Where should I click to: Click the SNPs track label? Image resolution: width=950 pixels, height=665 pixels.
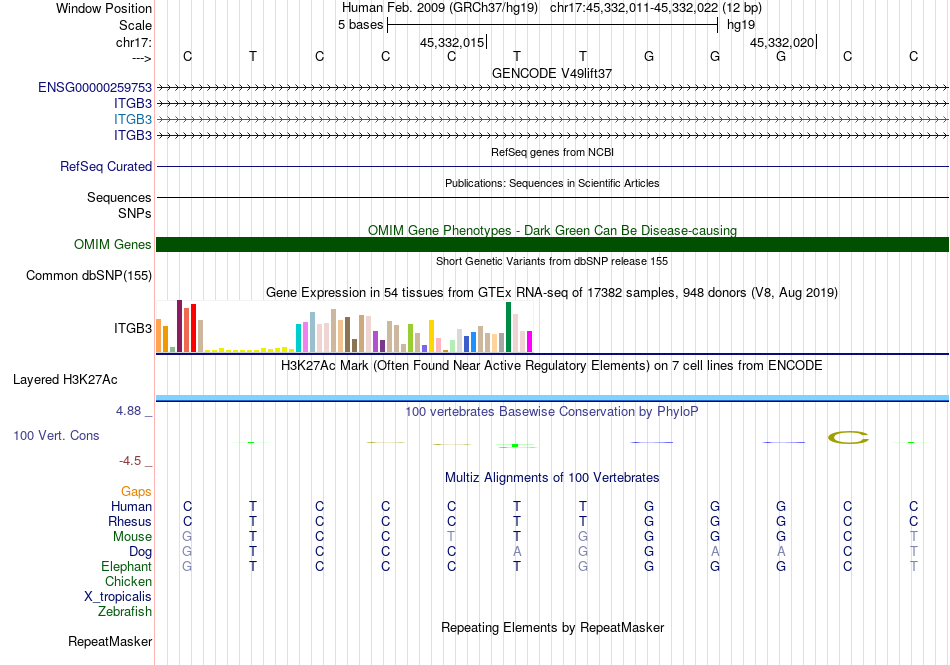[135, 213]
